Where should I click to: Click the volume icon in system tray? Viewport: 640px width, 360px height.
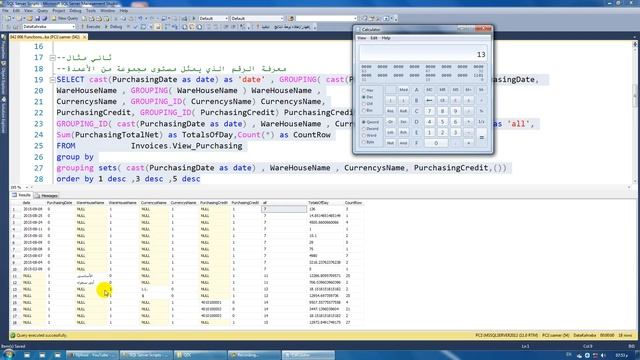(x=603, y=356)
